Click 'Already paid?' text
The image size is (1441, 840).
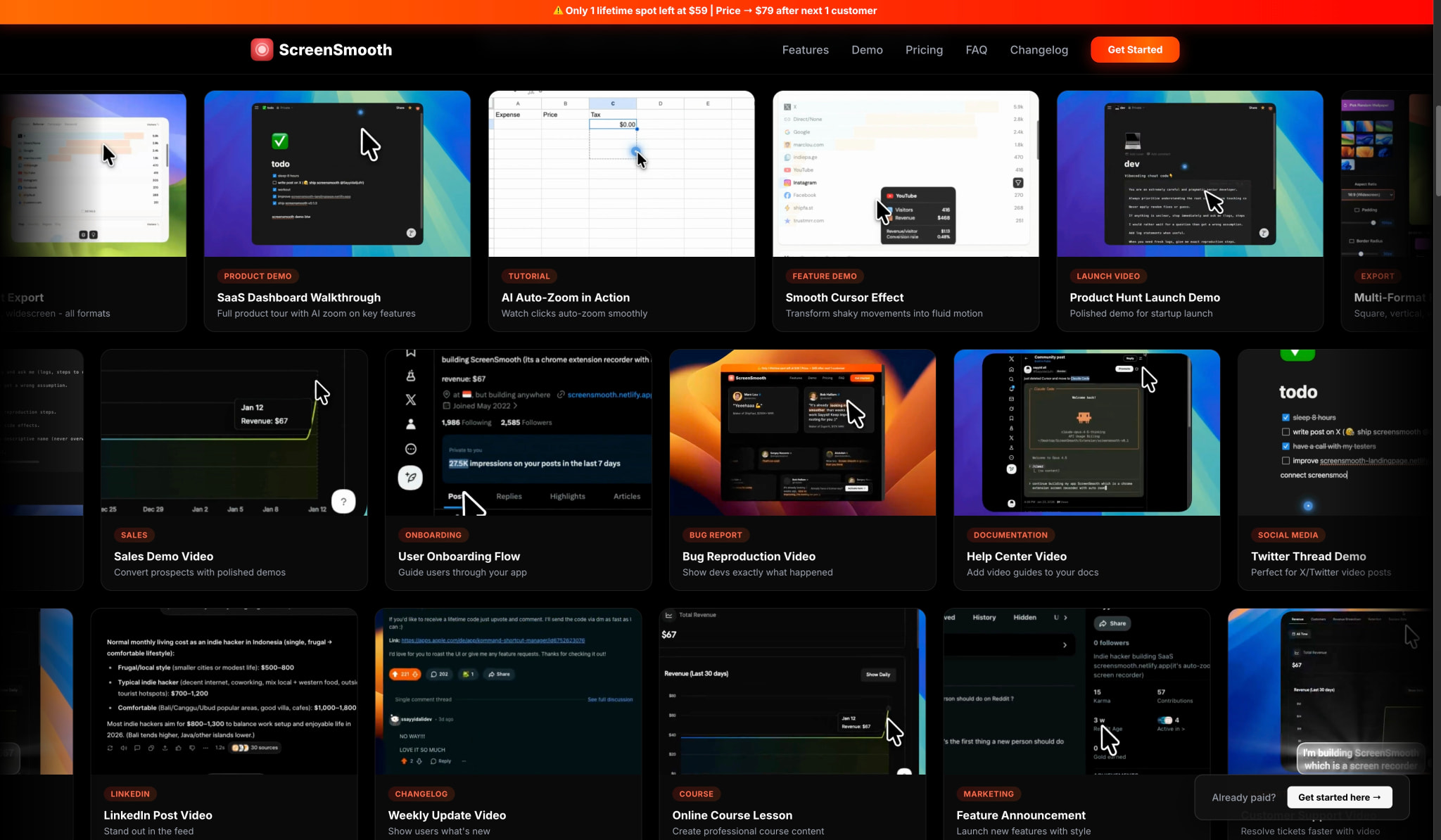[1243, 797]
